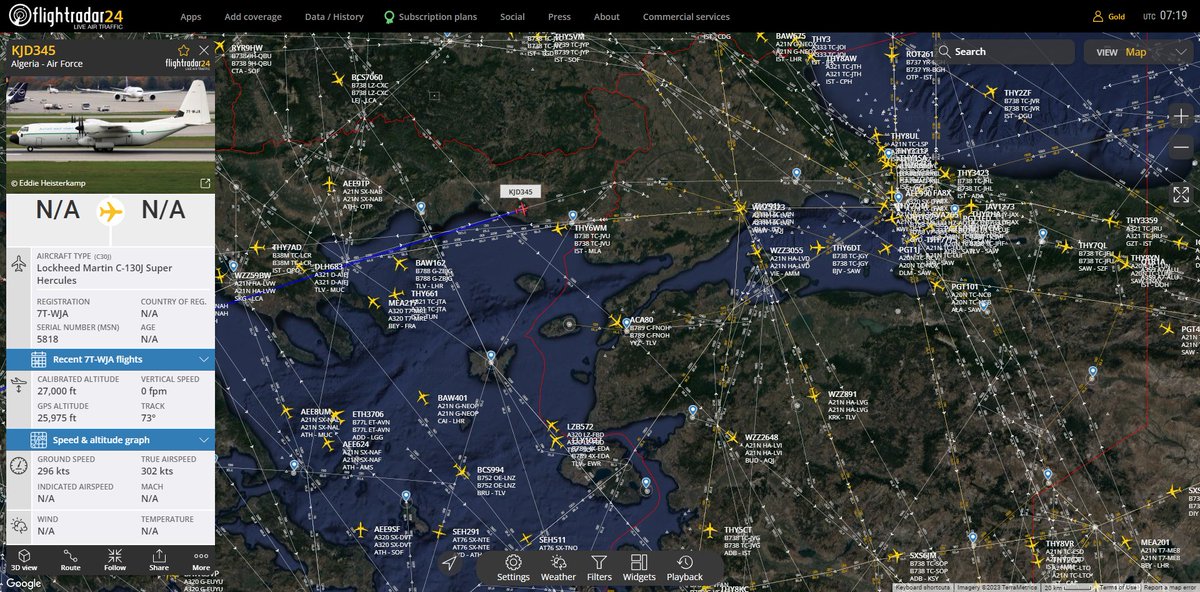Open the About menu

607,17
